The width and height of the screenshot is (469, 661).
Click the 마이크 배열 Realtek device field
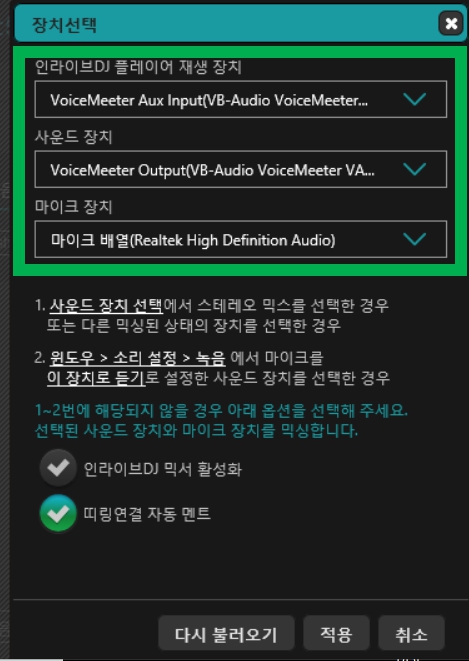pyautogui.click(x=241, y=239)
